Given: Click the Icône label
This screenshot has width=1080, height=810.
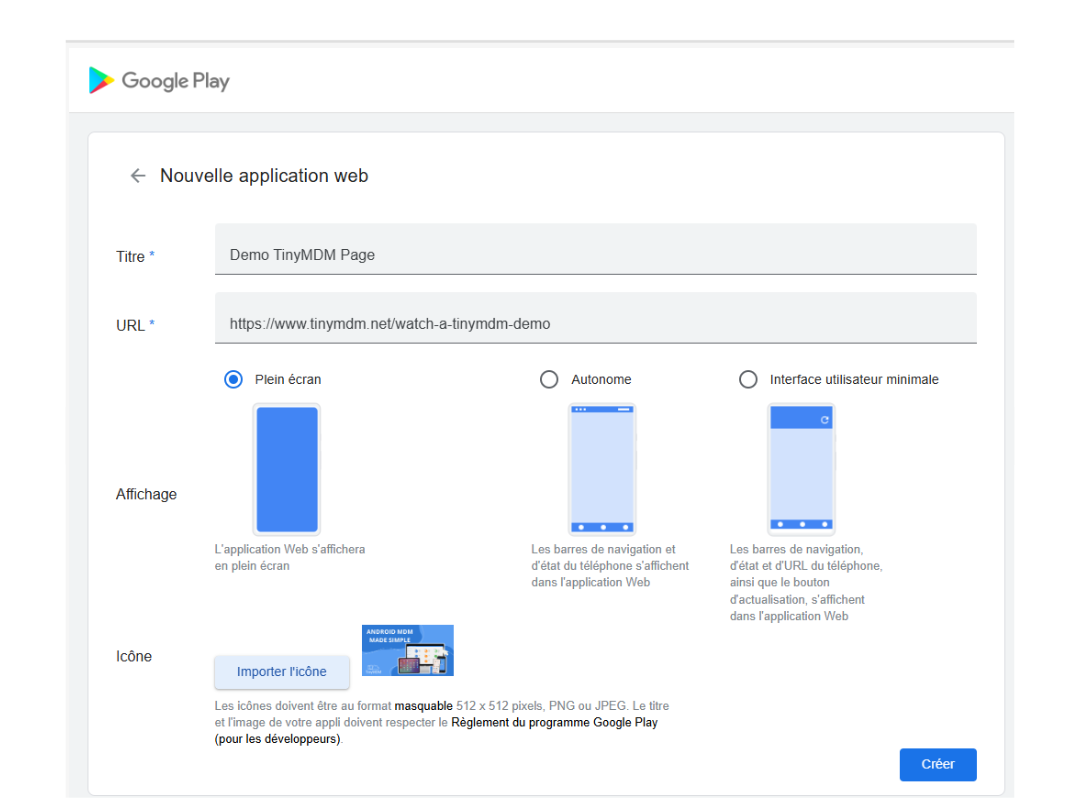Looking at the screenshot, I should pyautogui.click(x=134, y=656).
